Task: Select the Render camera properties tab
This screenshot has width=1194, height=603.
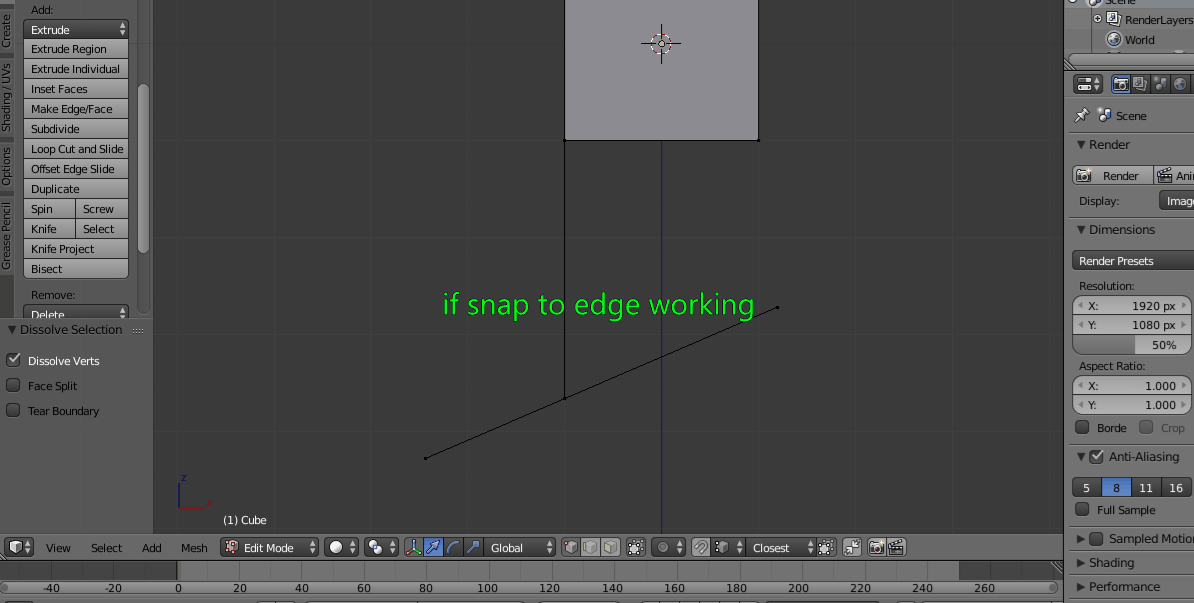Action: tap(1121, 84)
